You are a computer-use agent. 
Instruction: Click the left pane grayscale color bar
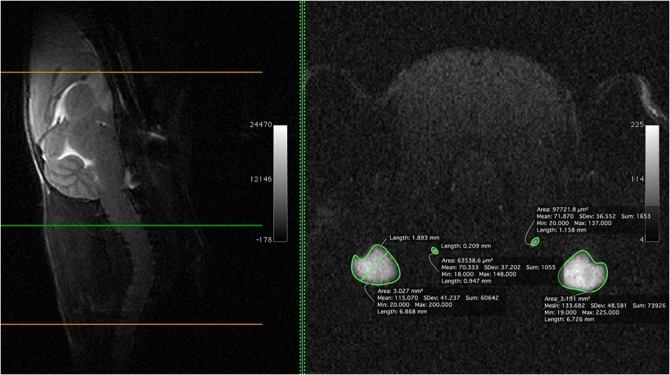(x=280, y=183)
